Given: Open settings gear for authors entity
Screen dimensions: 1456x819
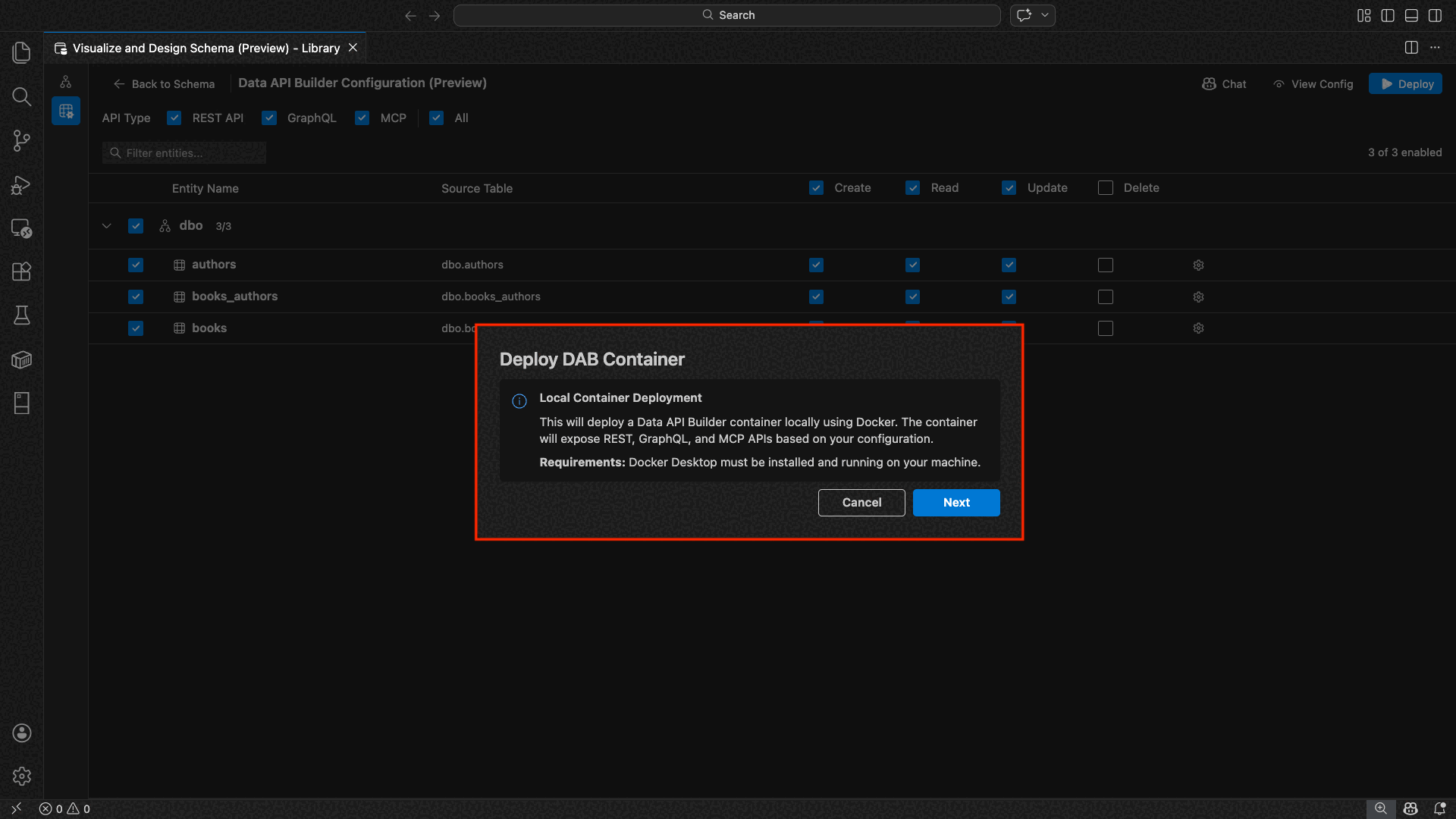Looking at the screenshot, I should [1198, 265].
